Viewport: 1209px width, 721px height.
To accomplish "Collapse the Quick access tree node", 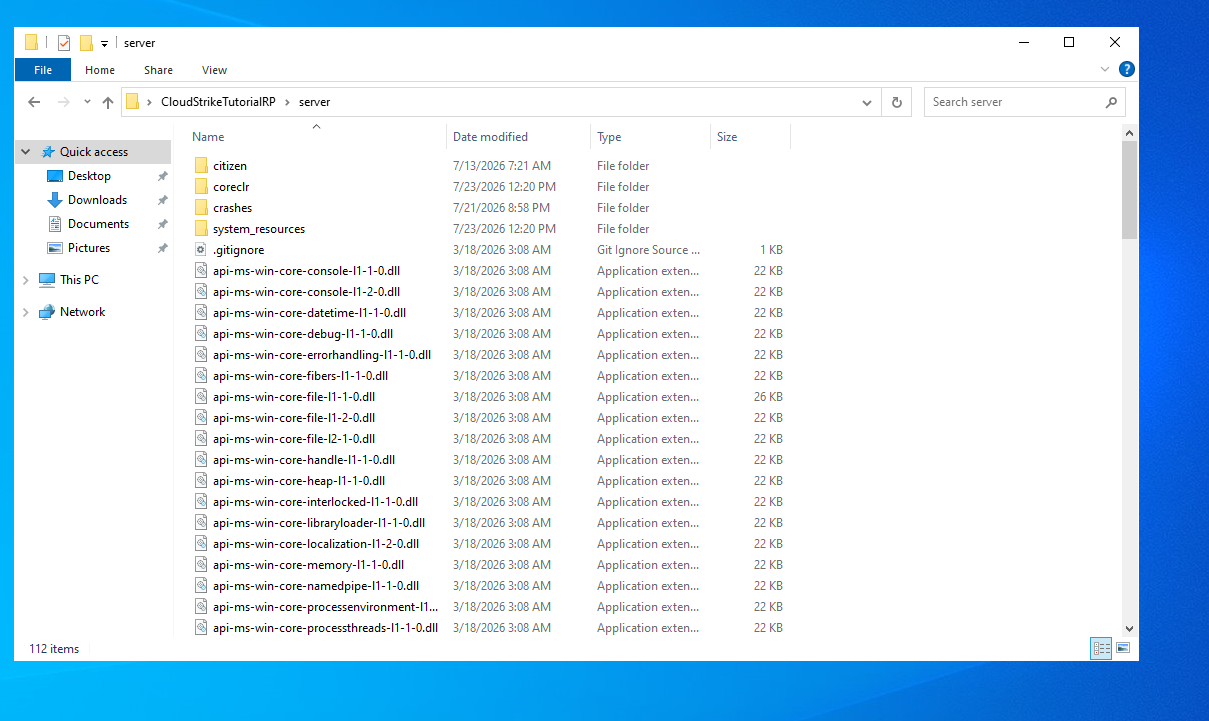I will click(26, 152).
